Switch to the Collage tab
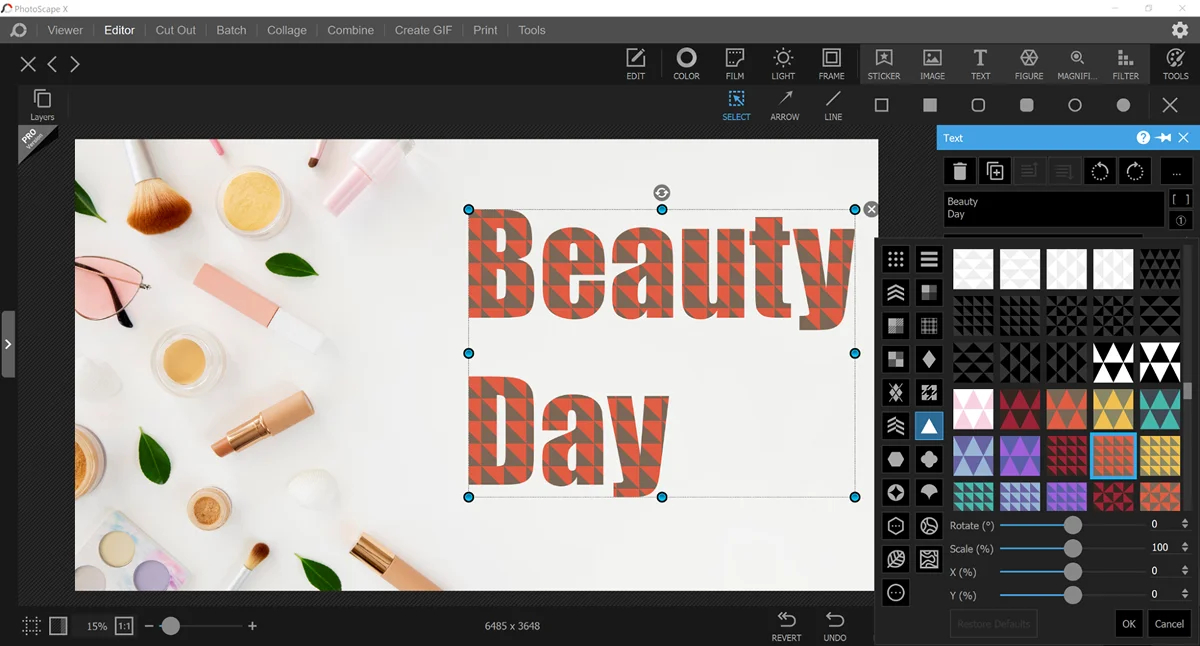The width and height of the screenshot is (1200, 646). pyautogui.click(x=287, y=30)
